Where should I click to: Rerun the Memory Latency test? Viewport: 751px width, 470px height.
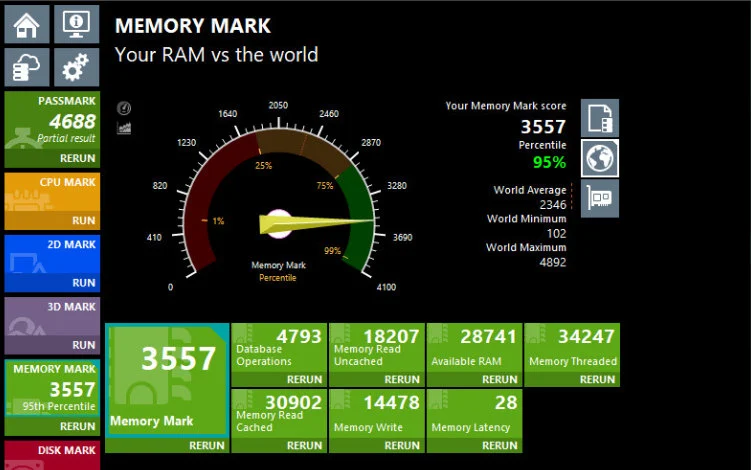(x=500, y=445)
